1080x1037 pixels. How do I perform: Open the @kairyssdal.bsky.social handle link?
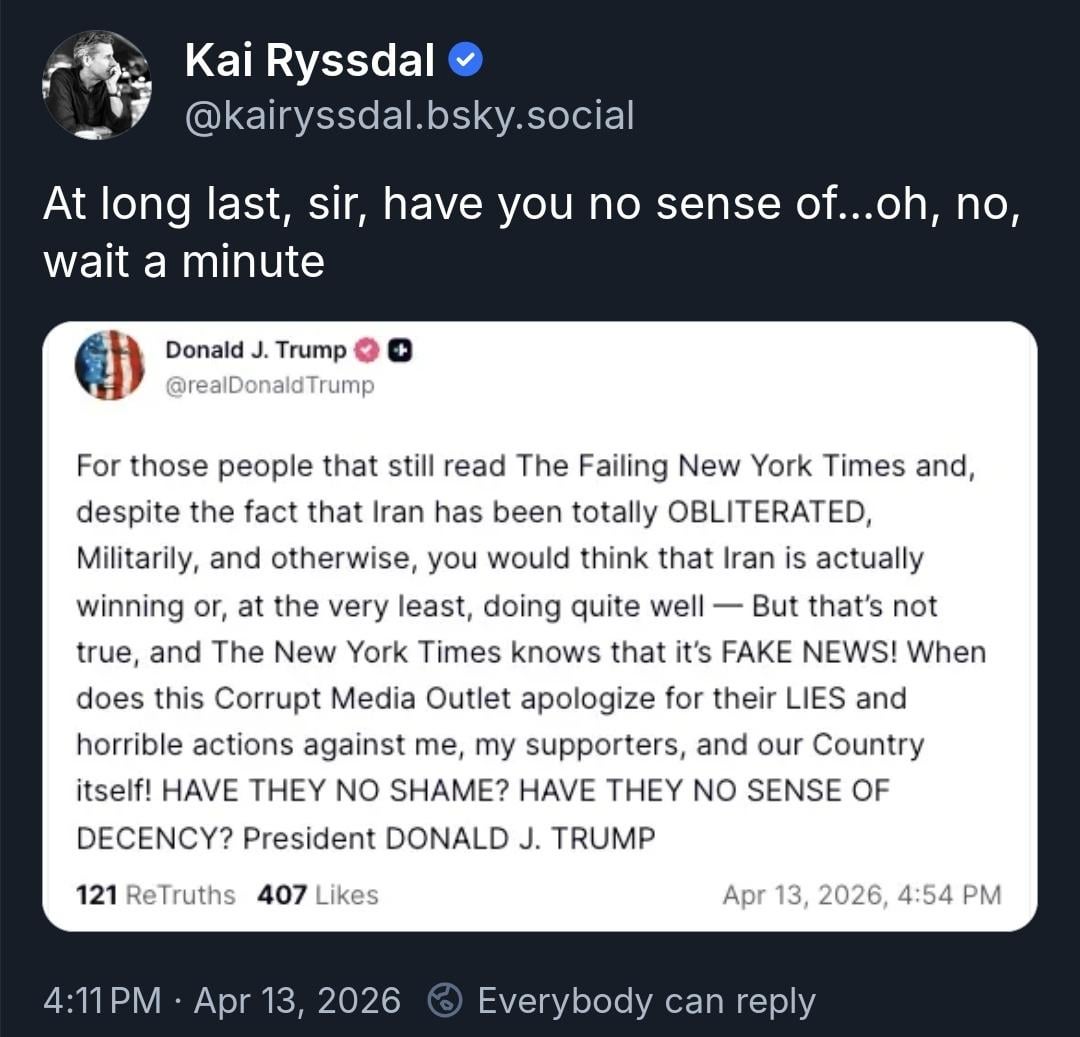(409, 116)
